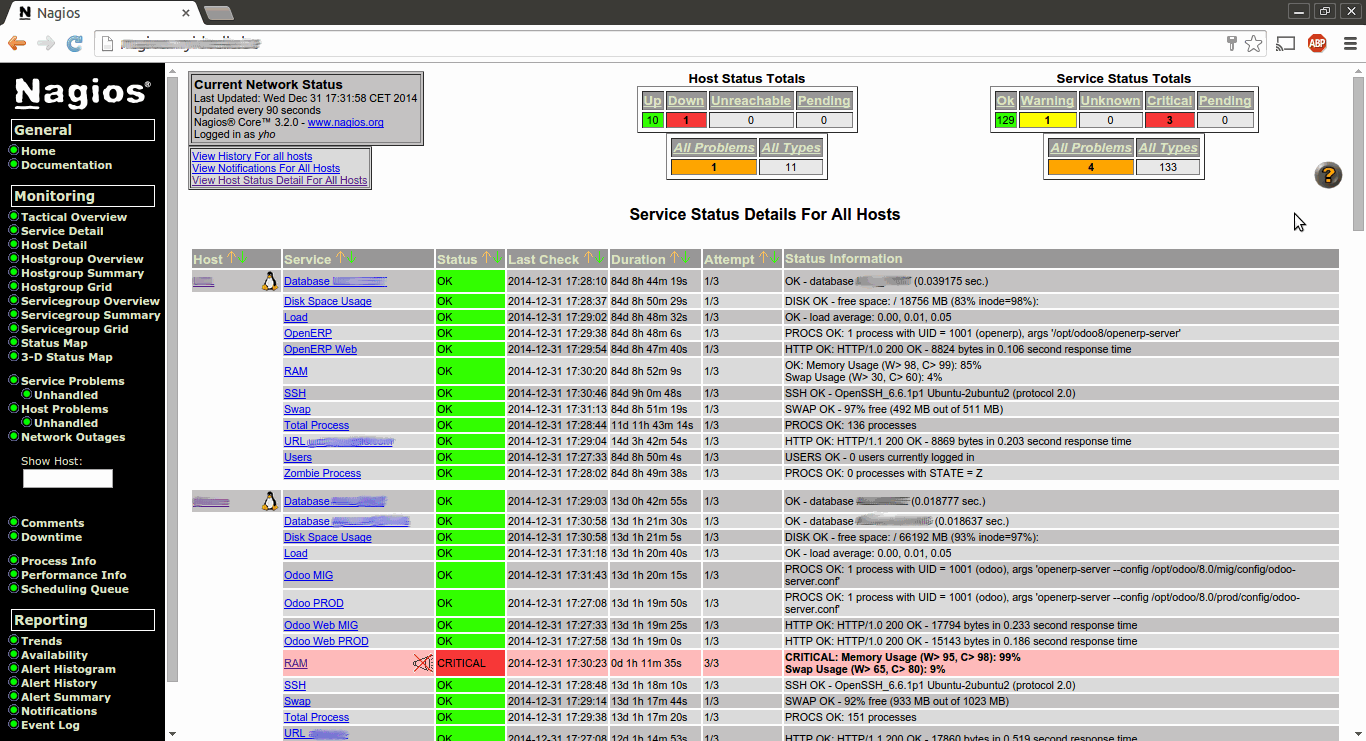Click Critical header in Service Status Totals

[x=1169, y=101]
